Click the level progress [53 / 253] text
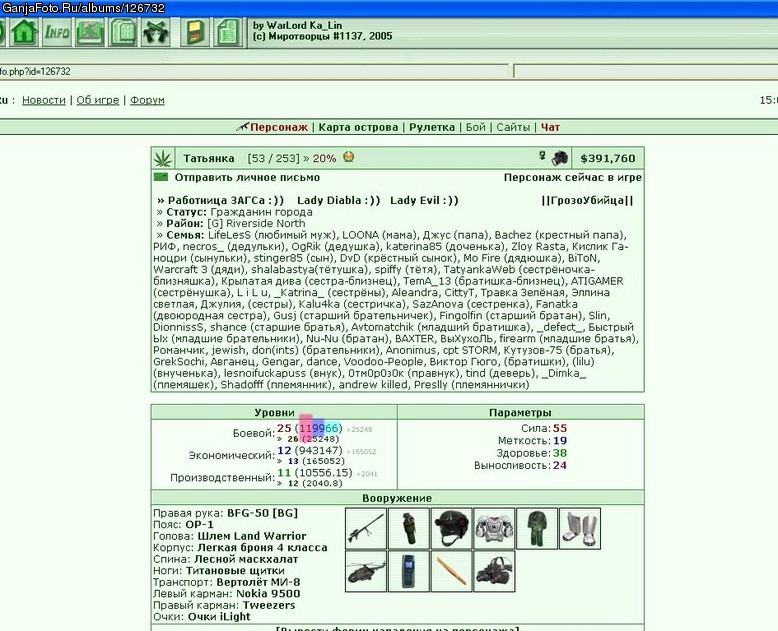 [273, 158]
